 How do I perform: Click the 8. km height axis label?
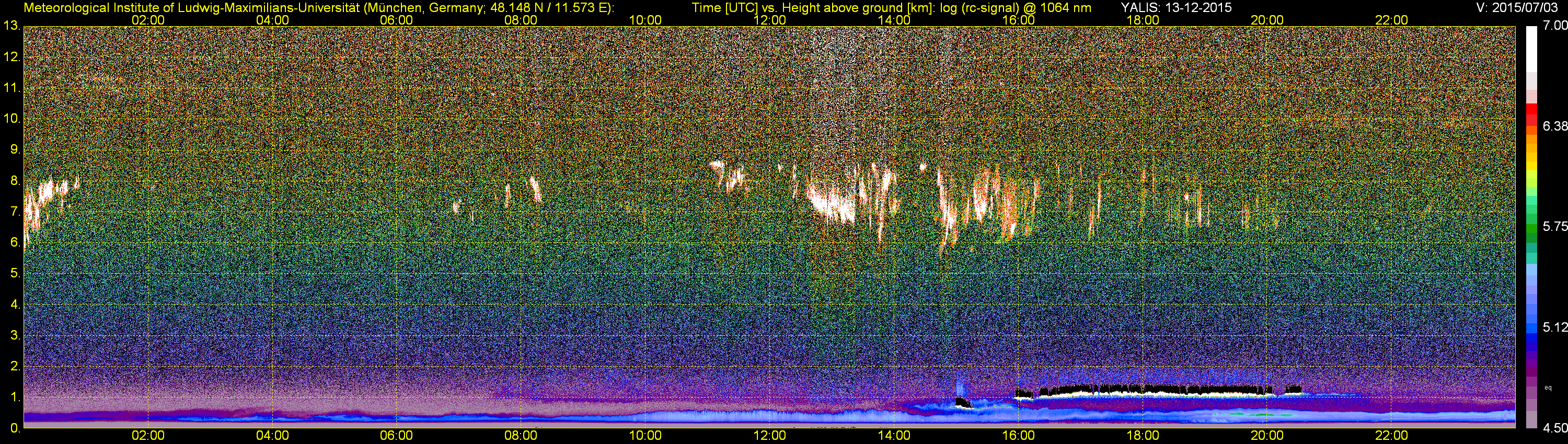15,181
